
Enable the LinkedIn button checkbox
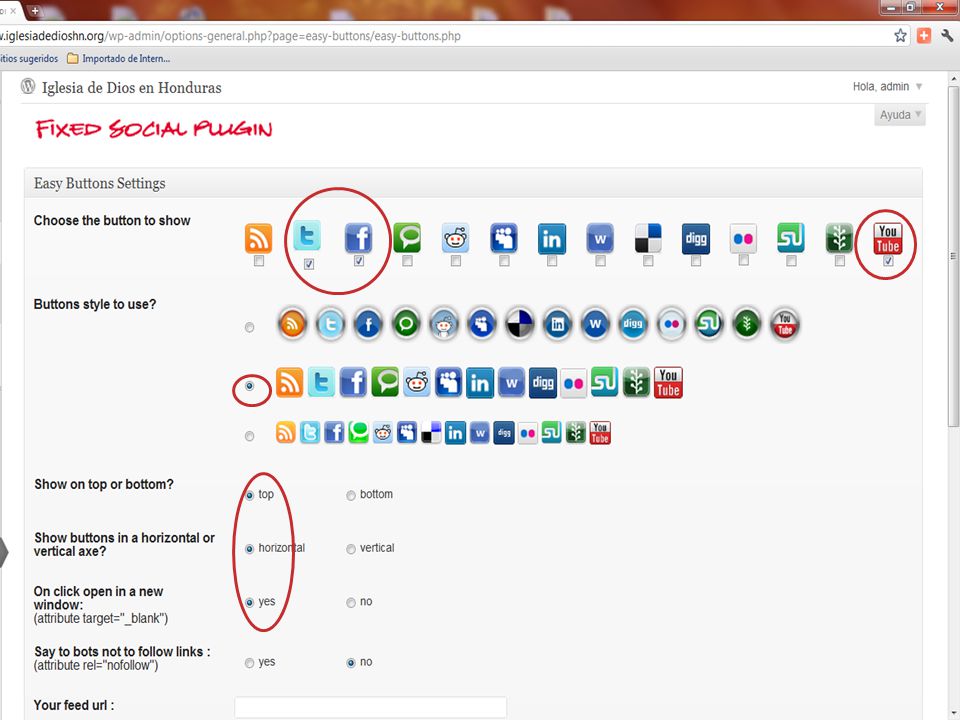tap(552, 261)
